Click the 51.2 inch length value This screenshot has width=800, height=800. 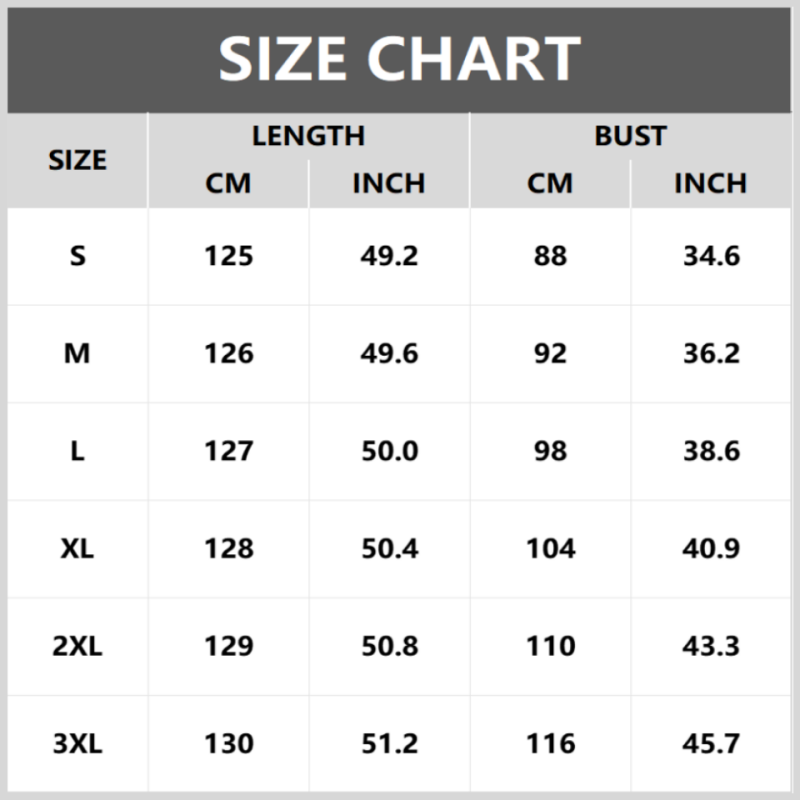389,744
